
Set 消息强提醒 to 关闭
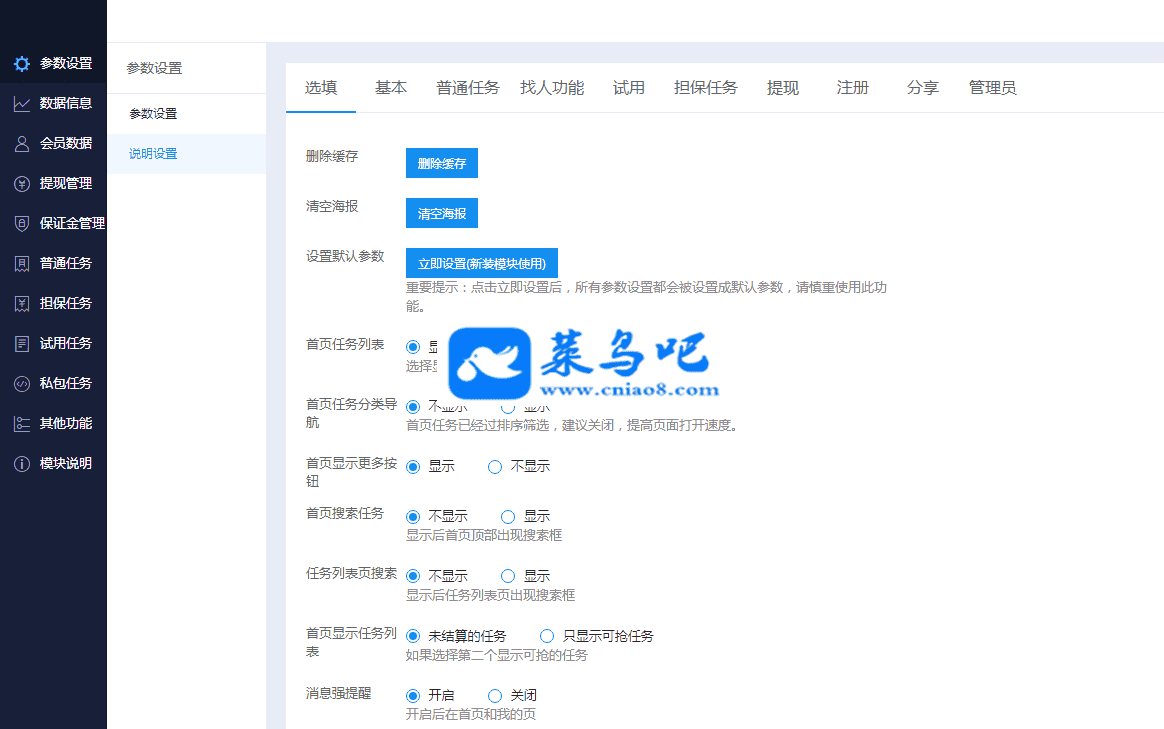tap(495, 695)
